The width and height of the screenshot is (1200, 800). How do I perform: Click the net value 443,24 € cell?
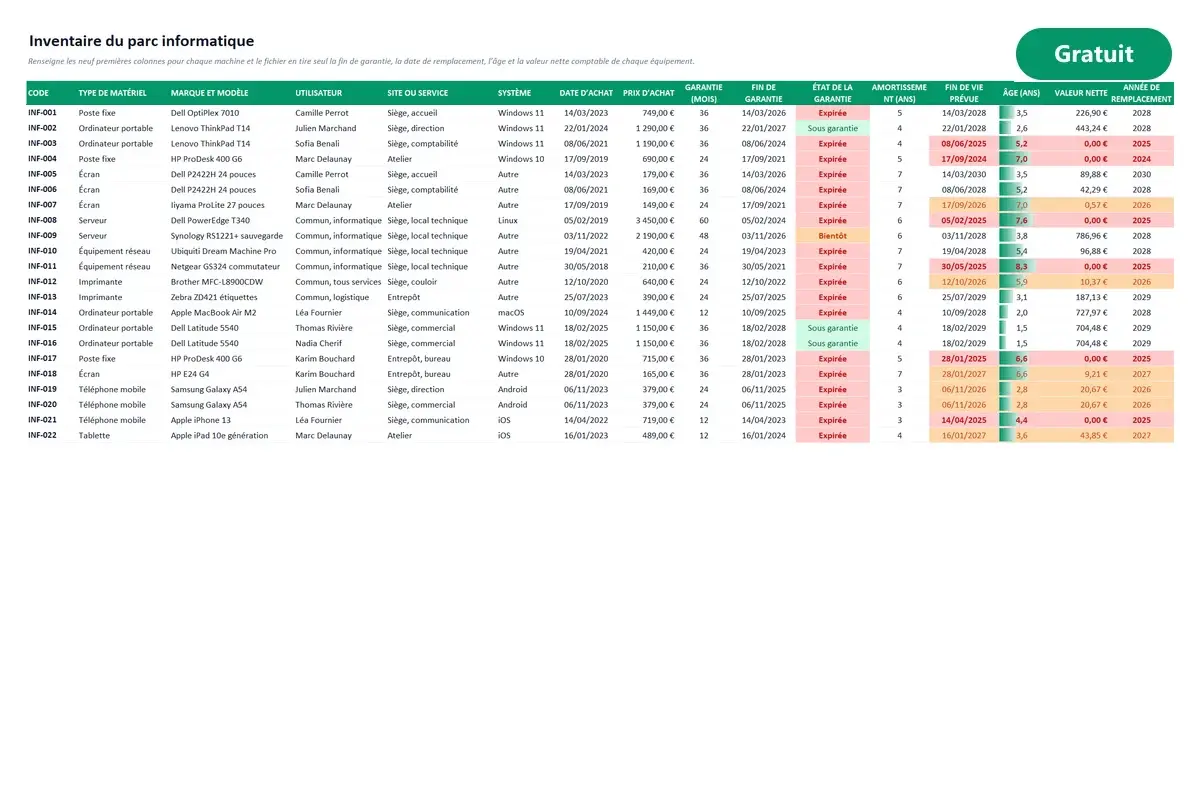point(1091,128)
